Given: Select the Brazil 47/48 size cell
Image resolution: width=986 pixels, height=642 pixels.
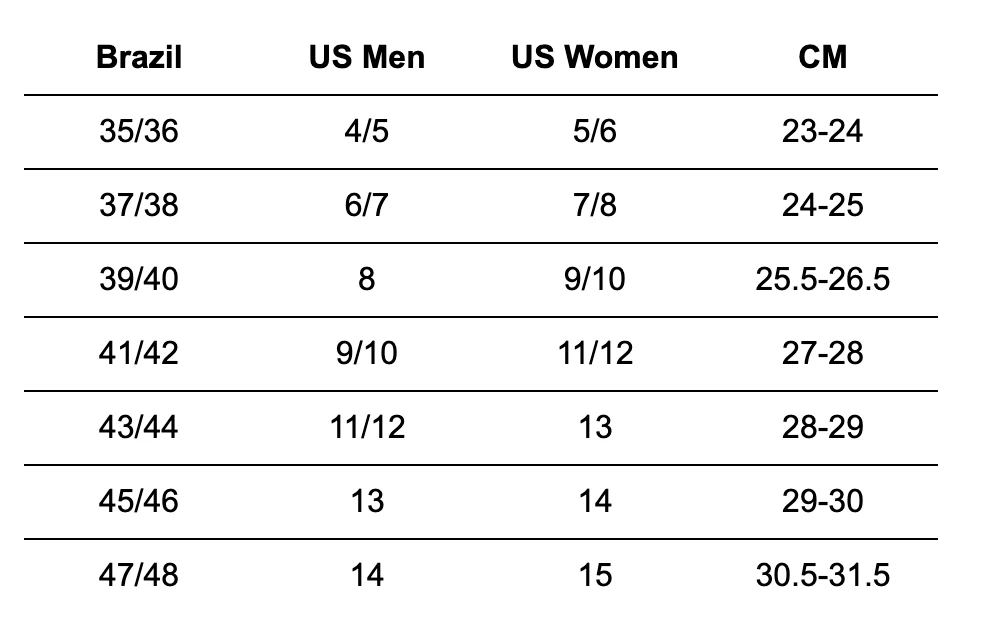Looking at the screenshot, I should click(139, 575).
